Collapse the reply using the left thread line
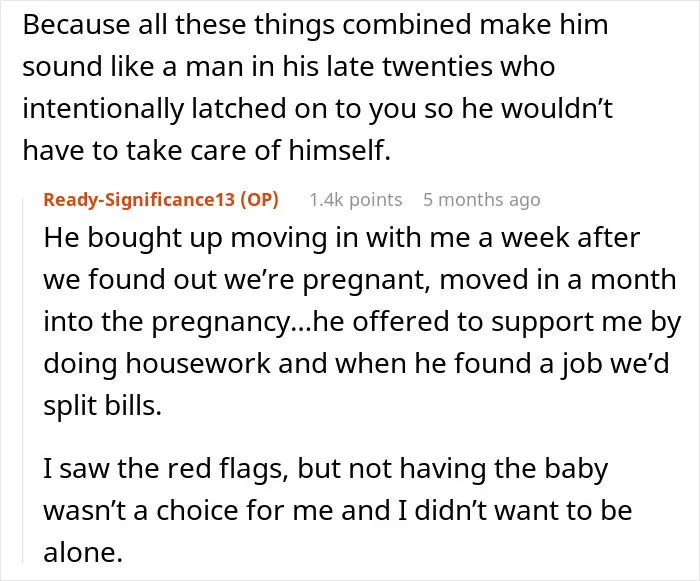Screen dimensions: 700x581 (23, 380)
